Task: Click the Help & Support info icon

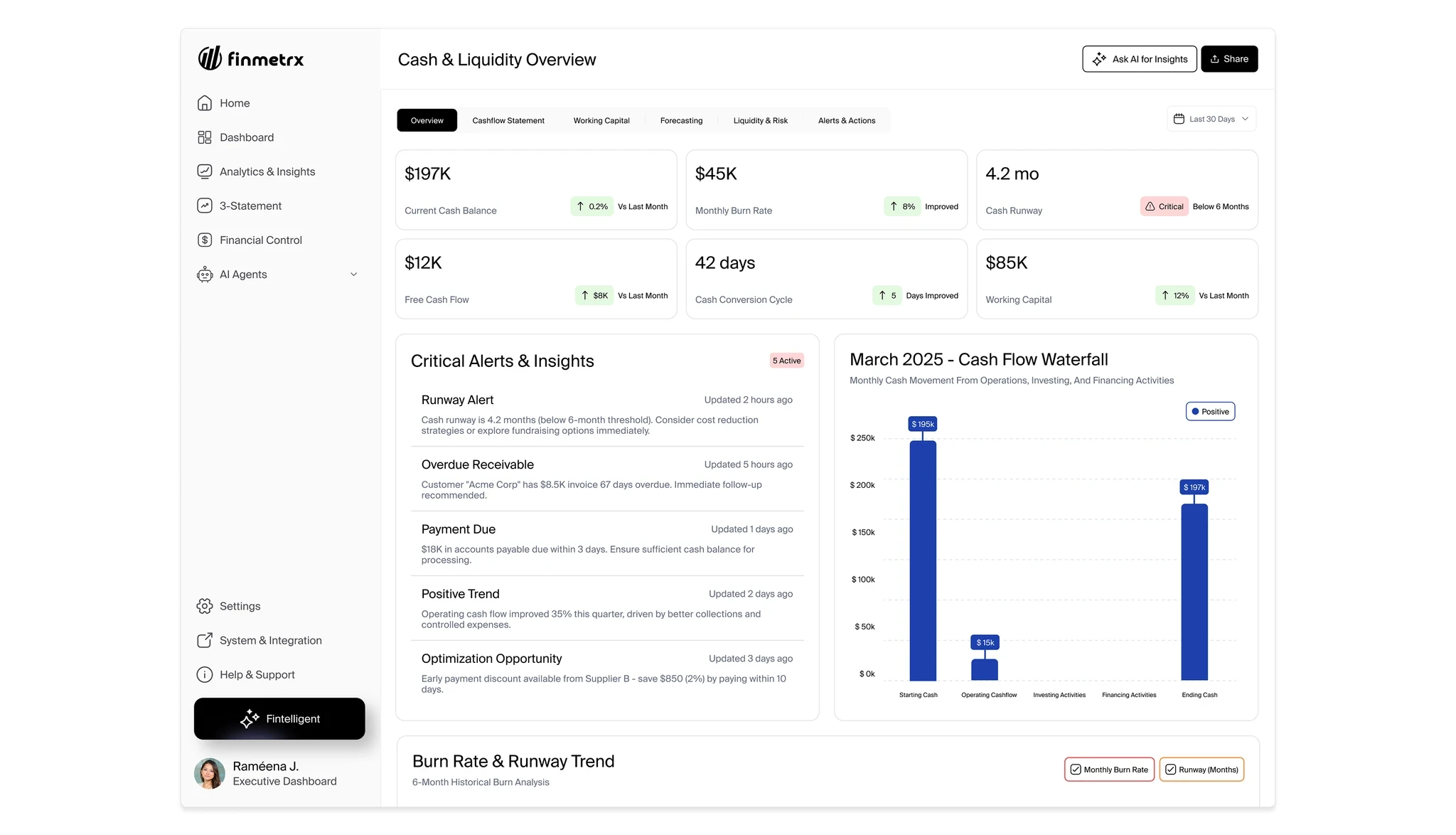Action: point(205,674)
